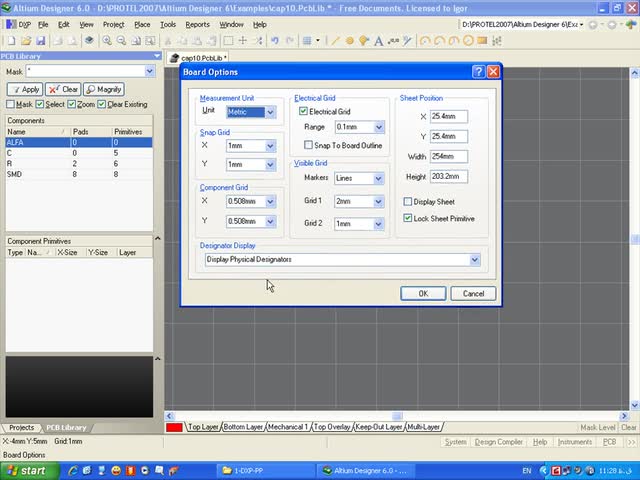Enable Snap To Board Outline

coord(308,145)
